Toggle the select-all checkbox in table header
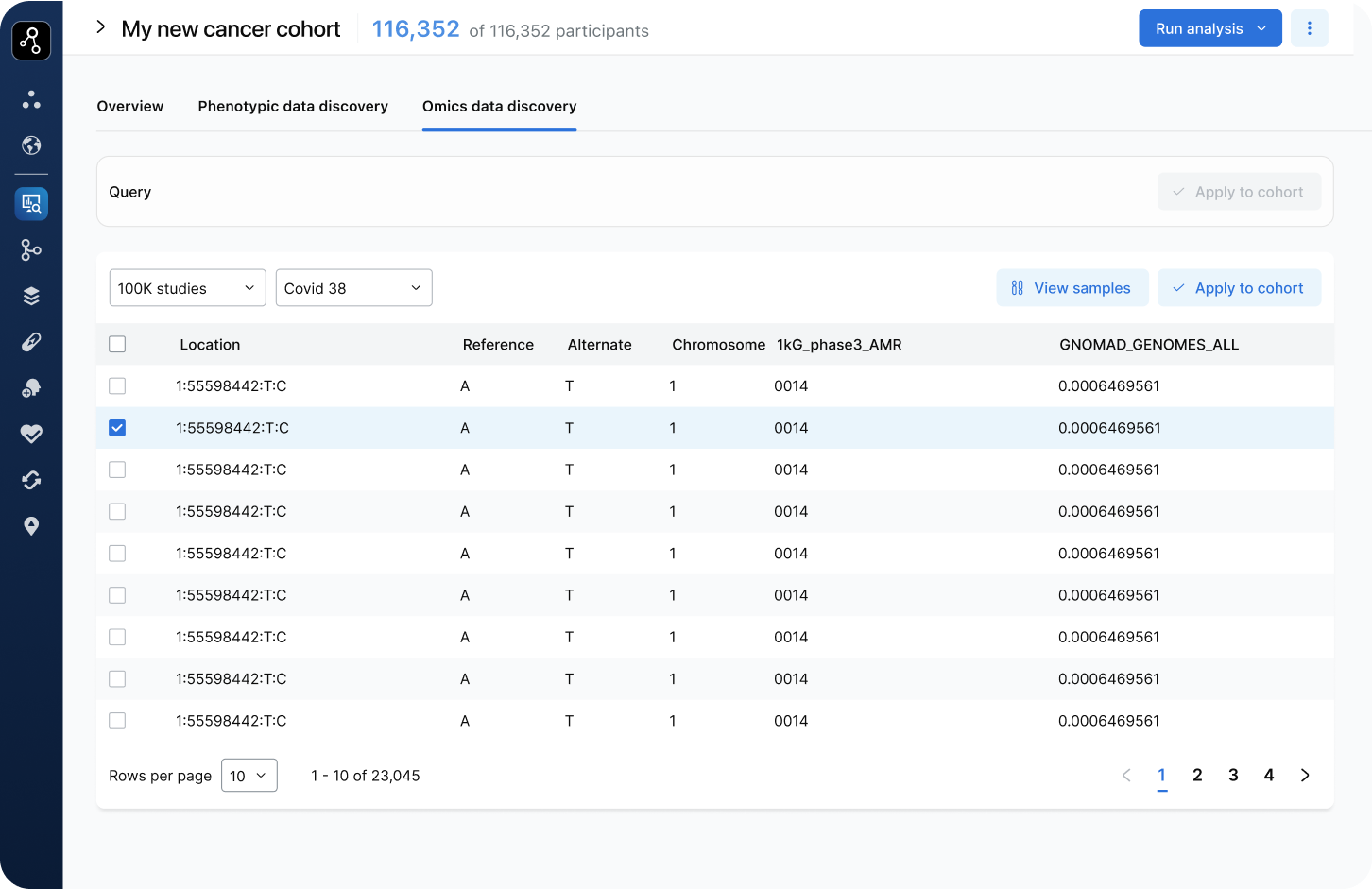The image size is (1372, 889). pyautogui.click(x=117, y=345)
